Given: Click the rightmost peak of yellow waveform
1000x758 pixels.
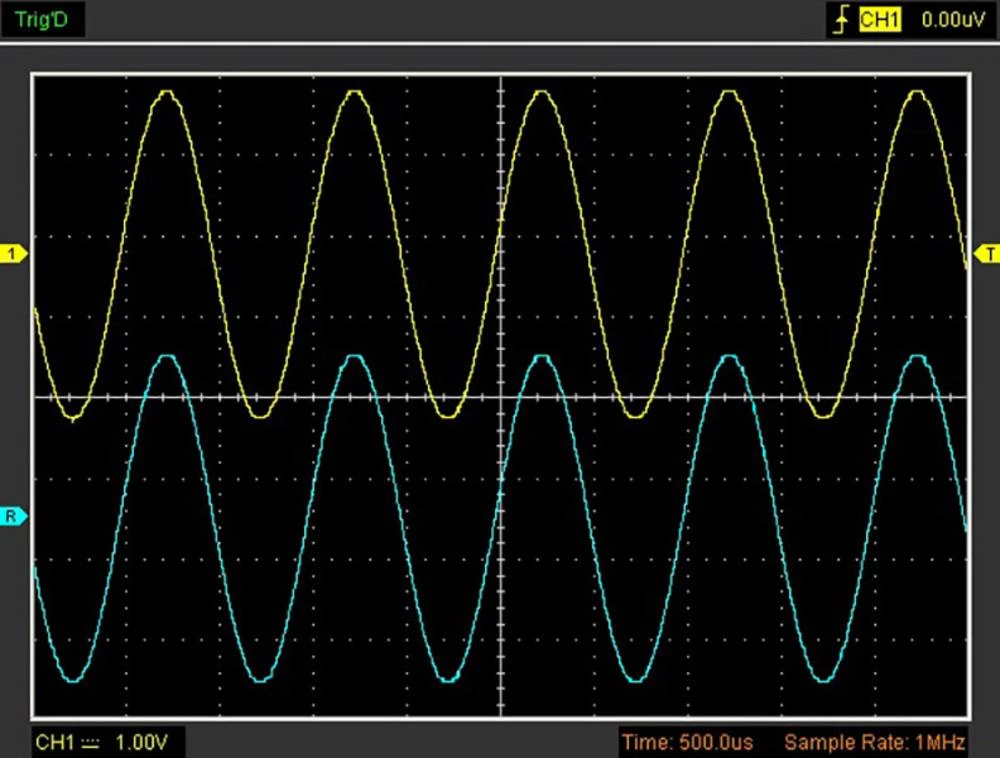Looking at the screenshot, I should (917, 92).
